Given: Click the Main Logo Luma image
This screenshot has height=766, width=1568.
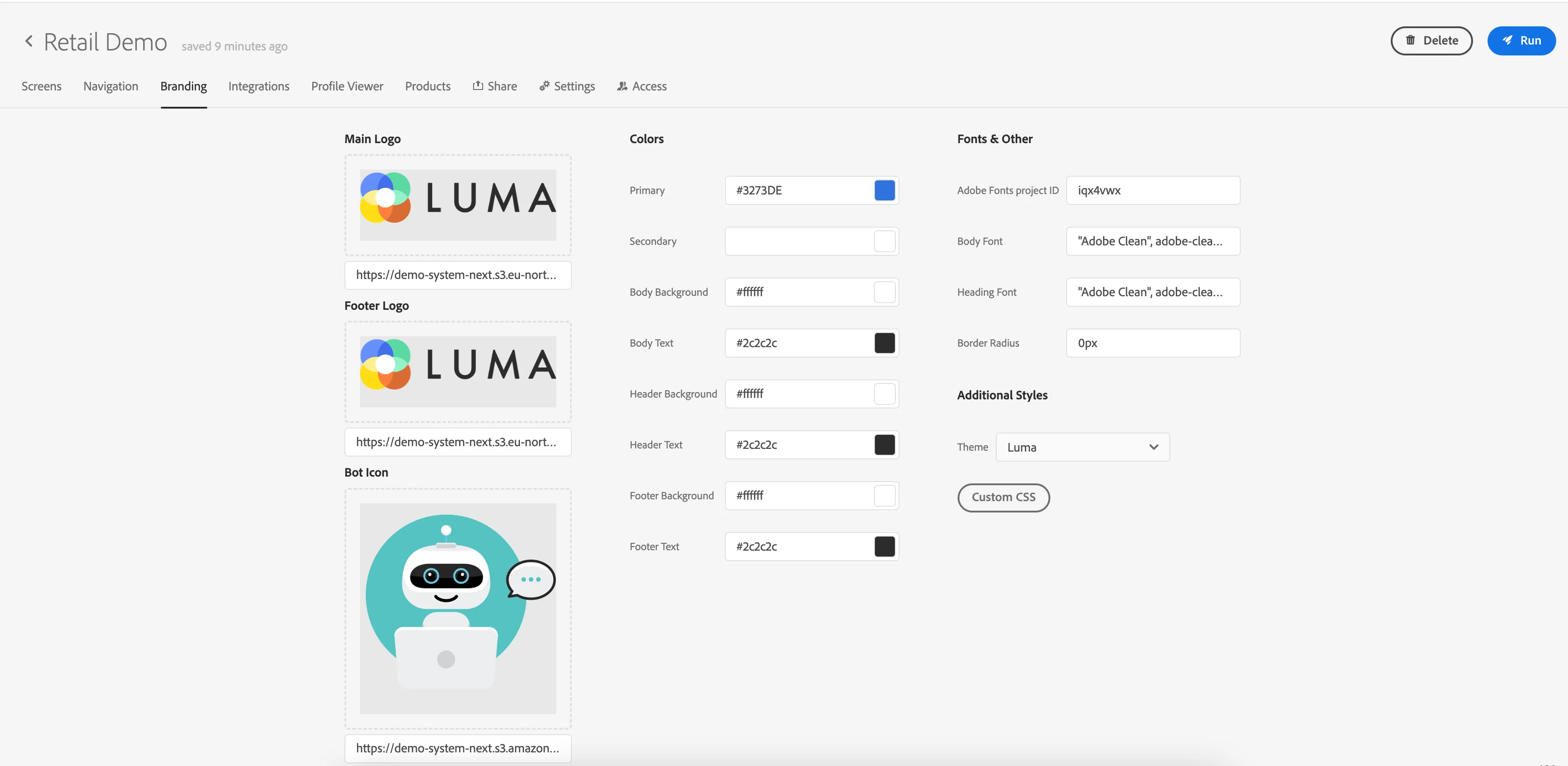Looking at the screenshot, I should tap(458, 205).
